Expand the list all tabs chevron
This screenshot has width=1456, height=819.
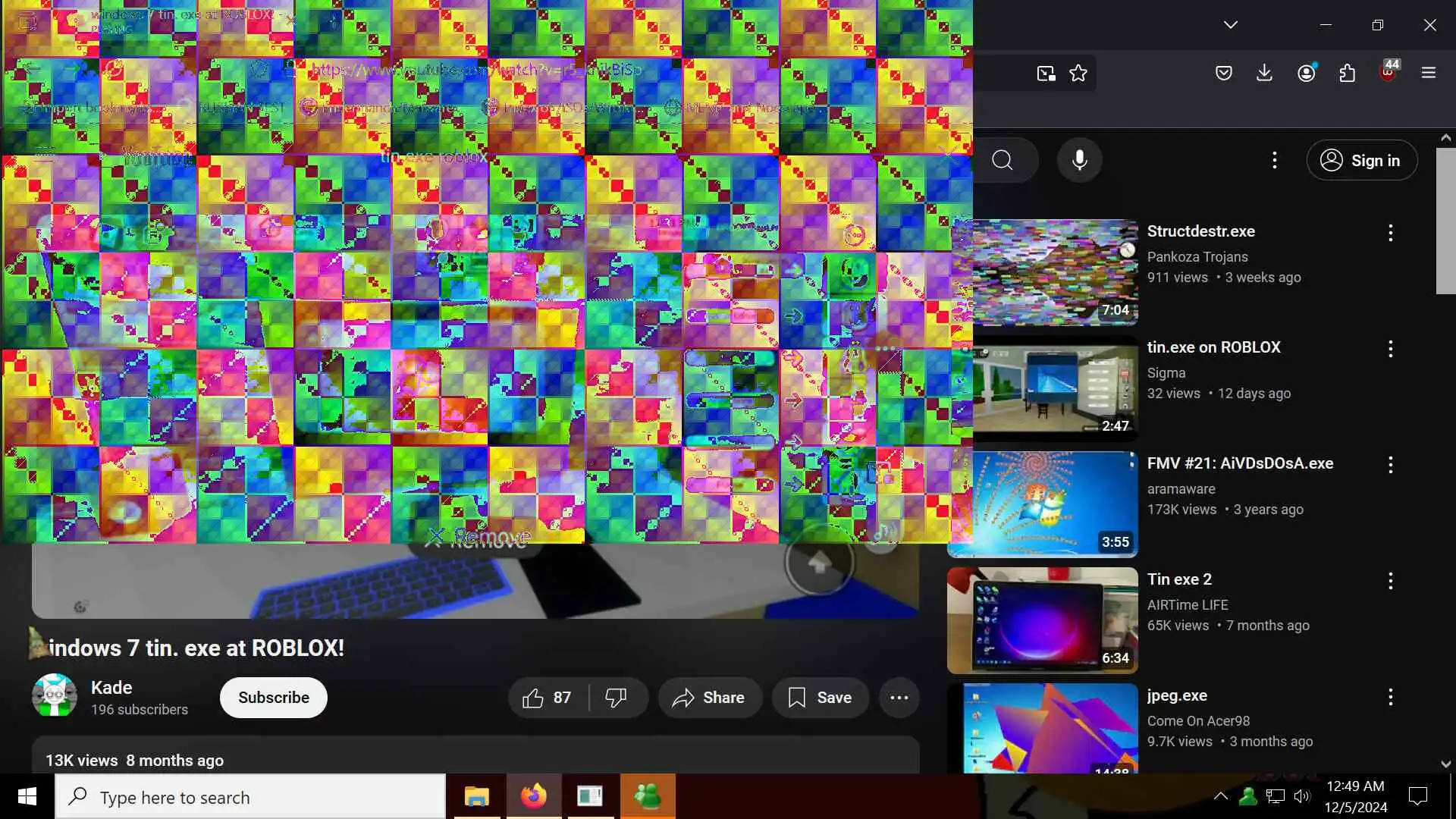tap(1230, 24)
